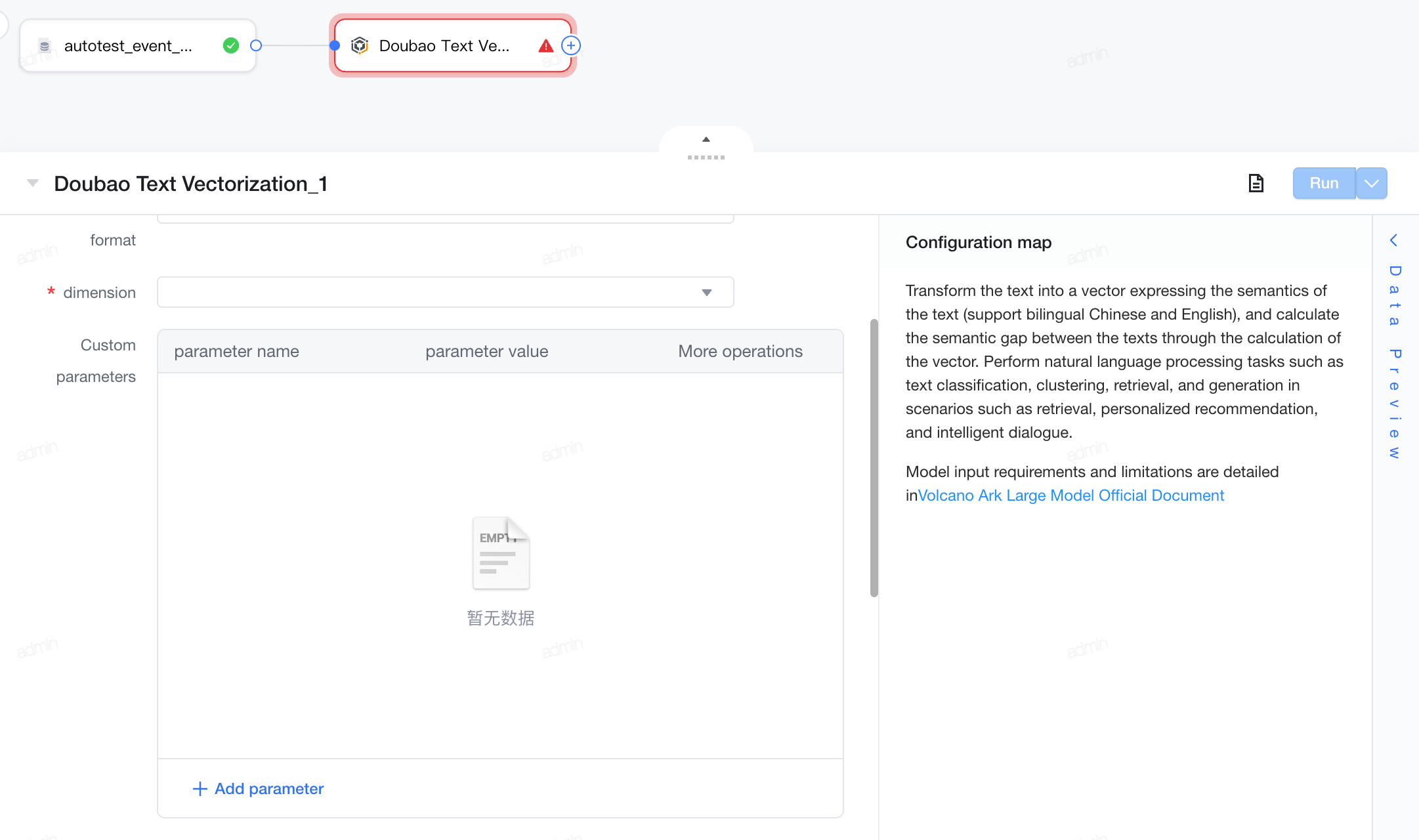1419x840 pixels.
Task: Open the Data Preview side tab
Action: tap(1395, 361)
